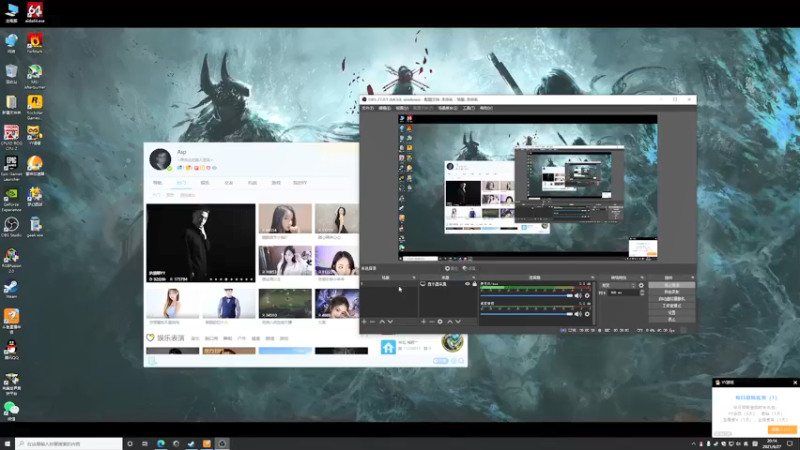Viewport: 800px width, 450px height.
Task: Mute second audio mixer channel speaker
Action: pos(578,314)
